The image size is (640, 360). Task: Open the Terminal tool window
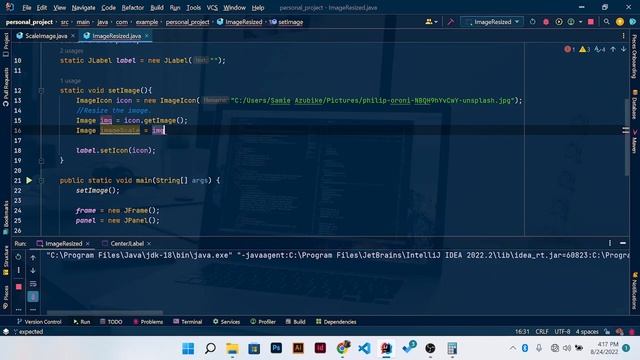(187, 322)
